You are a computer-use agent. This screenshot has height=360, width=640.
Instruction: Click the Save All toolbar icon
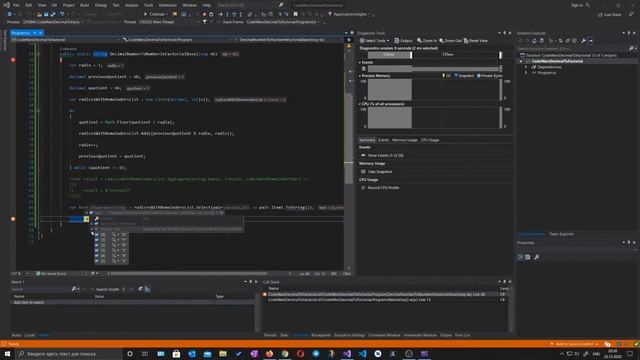(53, 14)
